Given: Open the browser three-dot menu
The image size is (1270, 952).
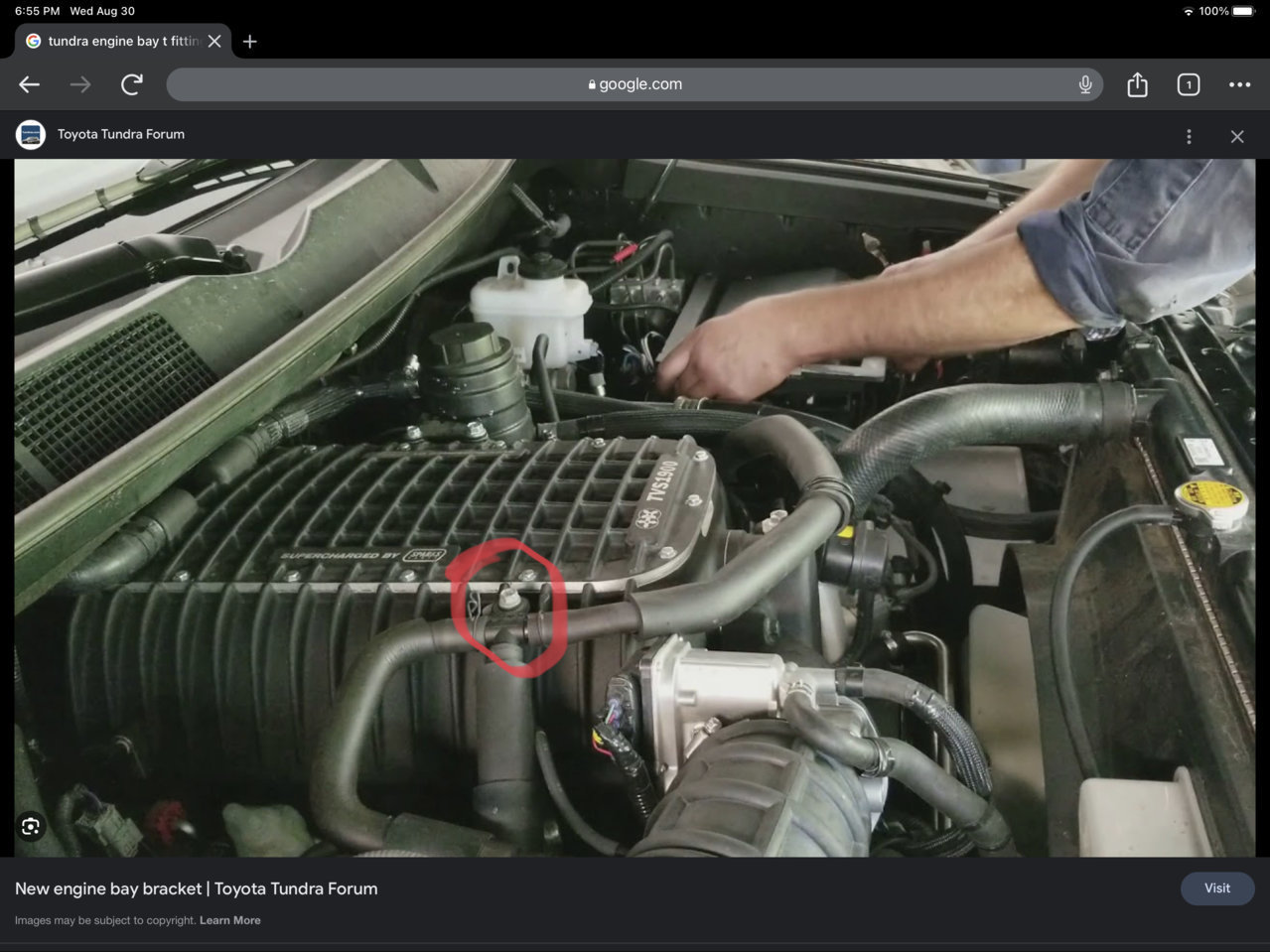Looking at the screenshot, I should [x=1239, y=84].
